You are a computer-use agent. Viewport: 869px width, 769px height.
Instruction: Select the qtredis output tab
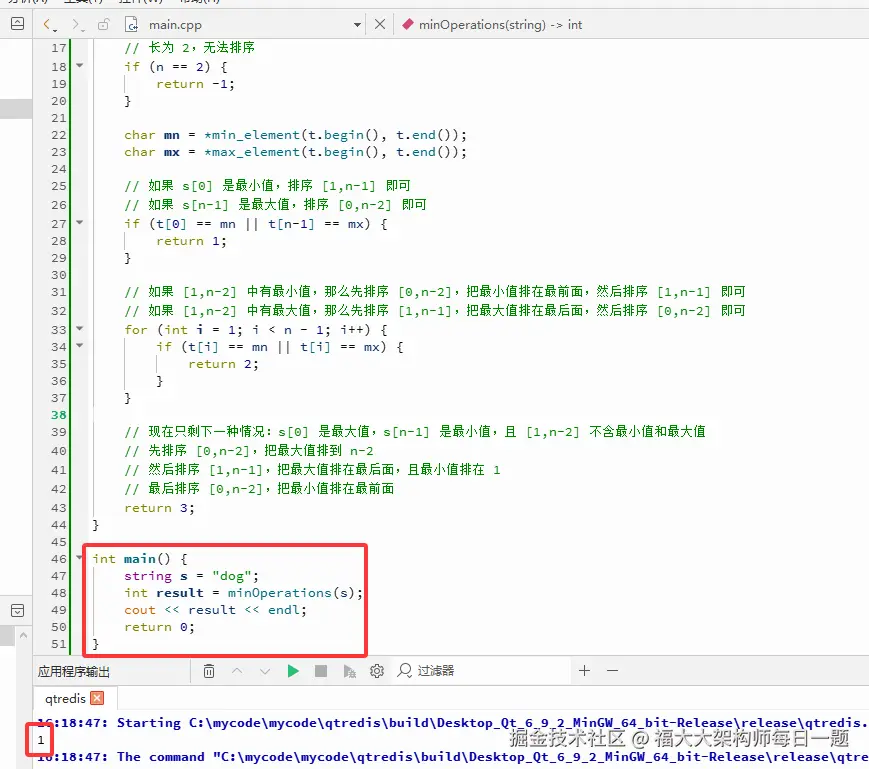click(x=65, y=698)
